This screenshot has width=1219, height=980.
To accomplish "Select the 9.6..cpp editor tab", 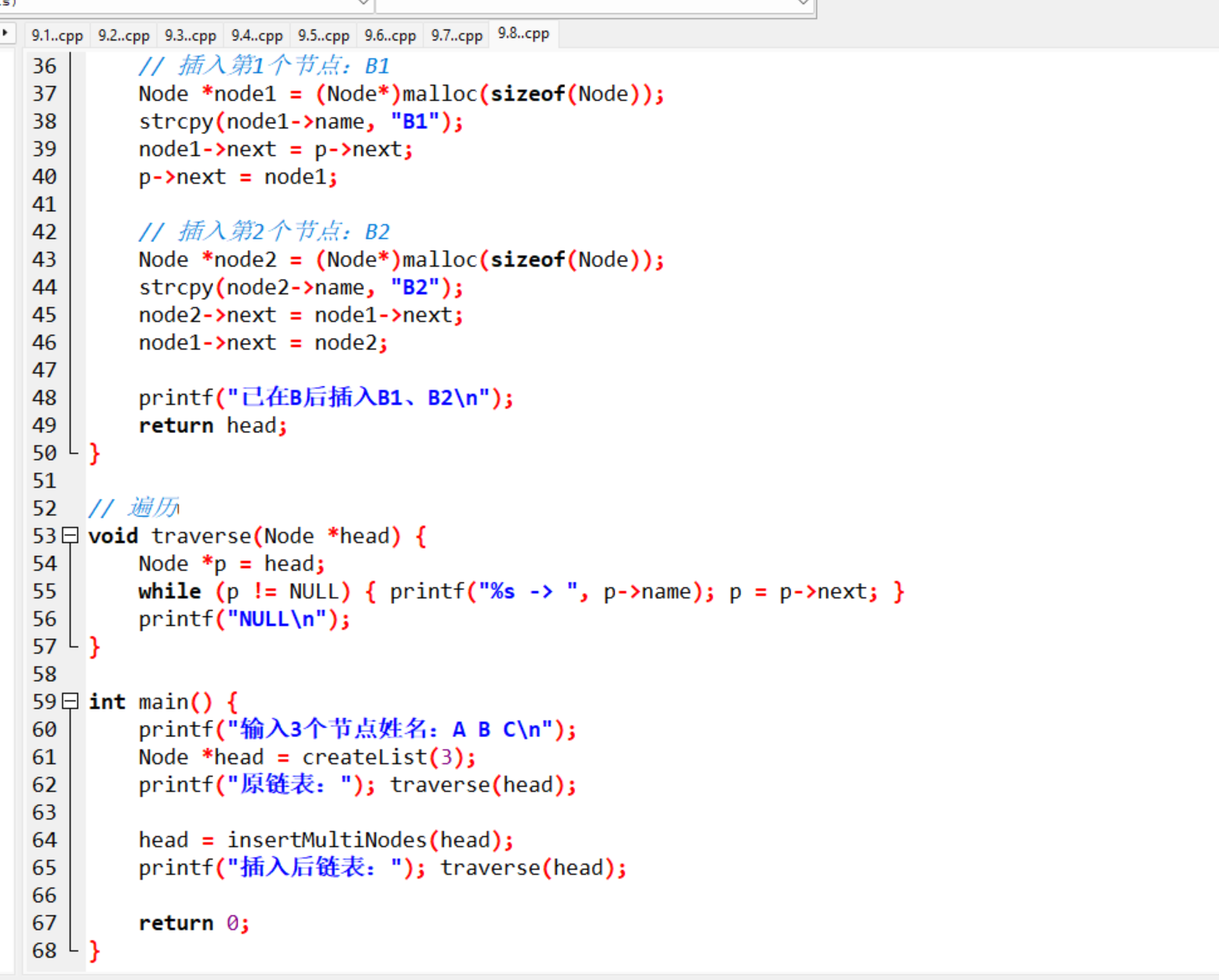I will pos(390,35).
